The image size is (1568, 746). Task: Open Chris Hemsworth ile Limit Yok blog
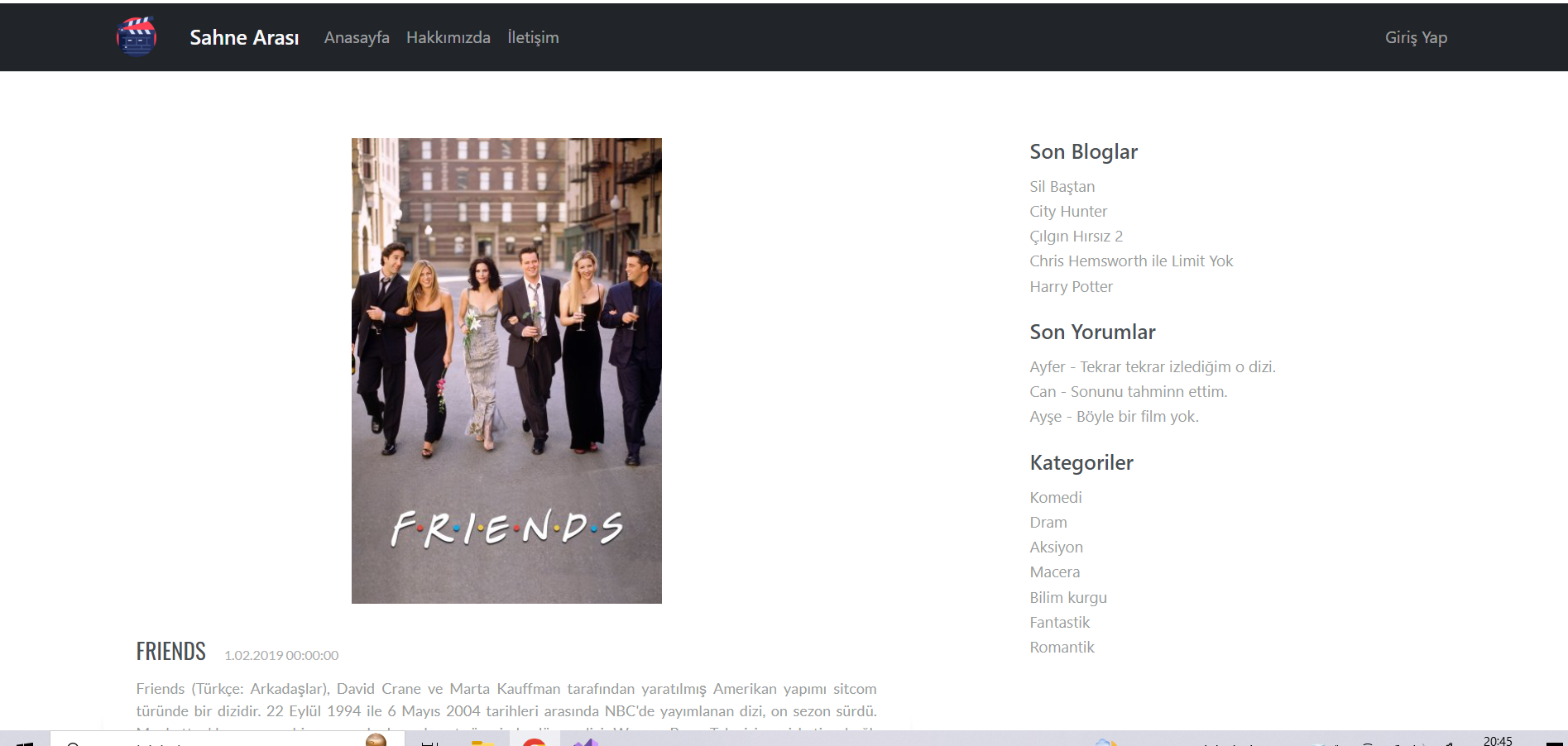[x=1131, y=261]
